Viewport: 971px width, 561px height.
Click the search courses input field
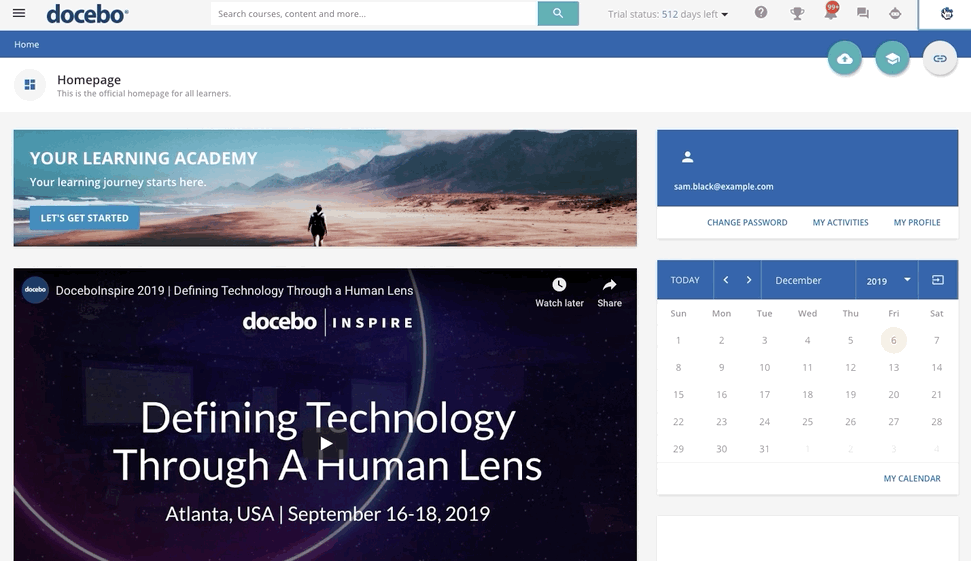click(374, 14)
